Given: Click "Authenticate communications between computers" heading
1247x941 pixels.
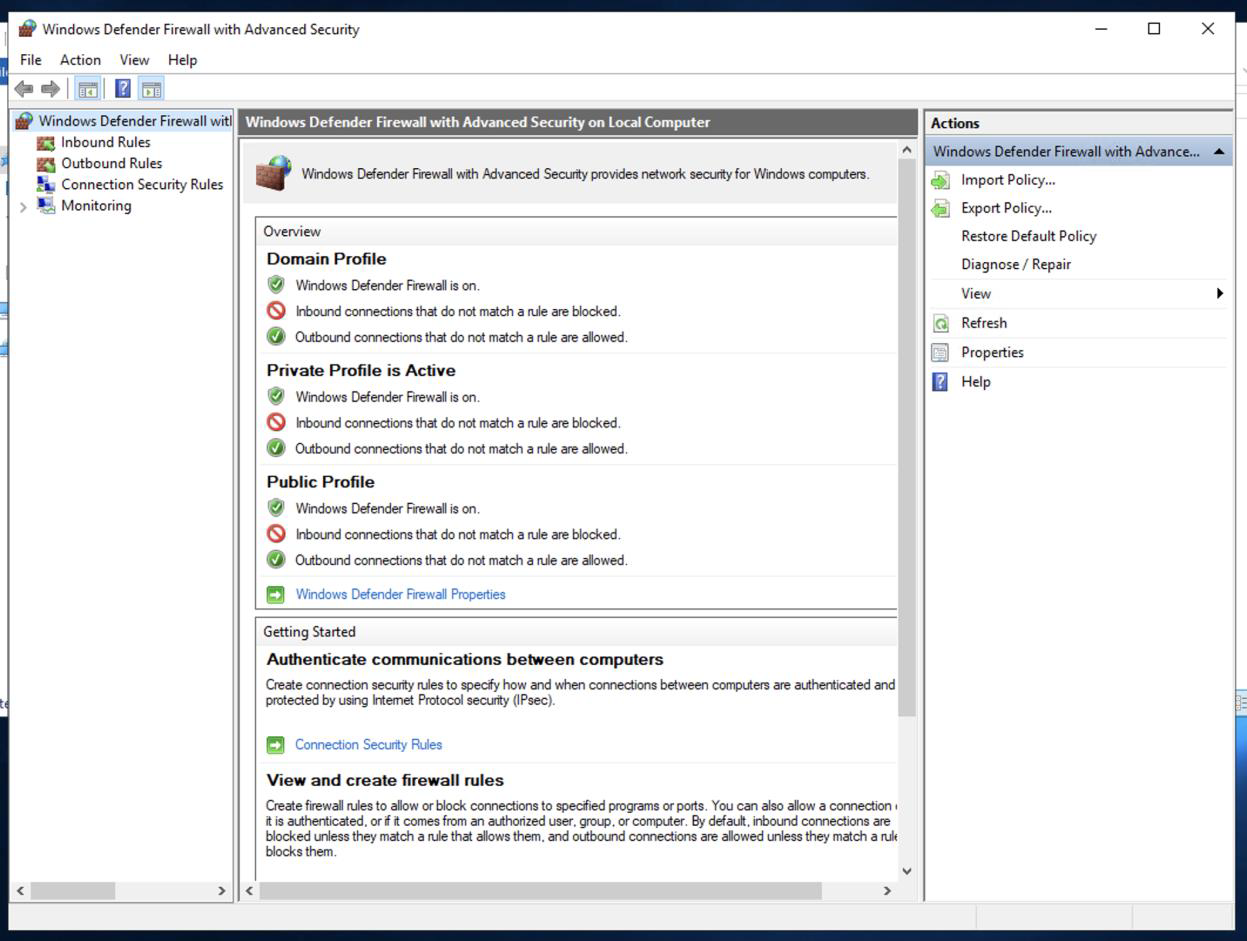Looking at the screenshot, I should [465, 660].
